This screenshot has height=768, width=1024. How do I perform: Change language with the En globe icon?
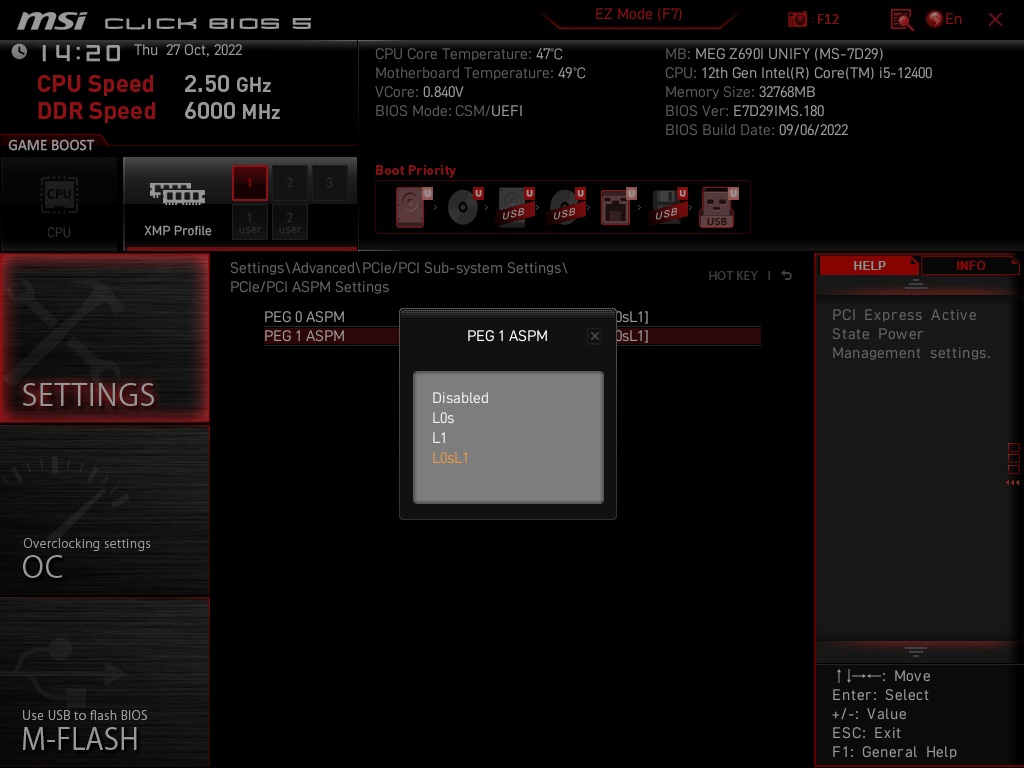(x=944, y=19)
